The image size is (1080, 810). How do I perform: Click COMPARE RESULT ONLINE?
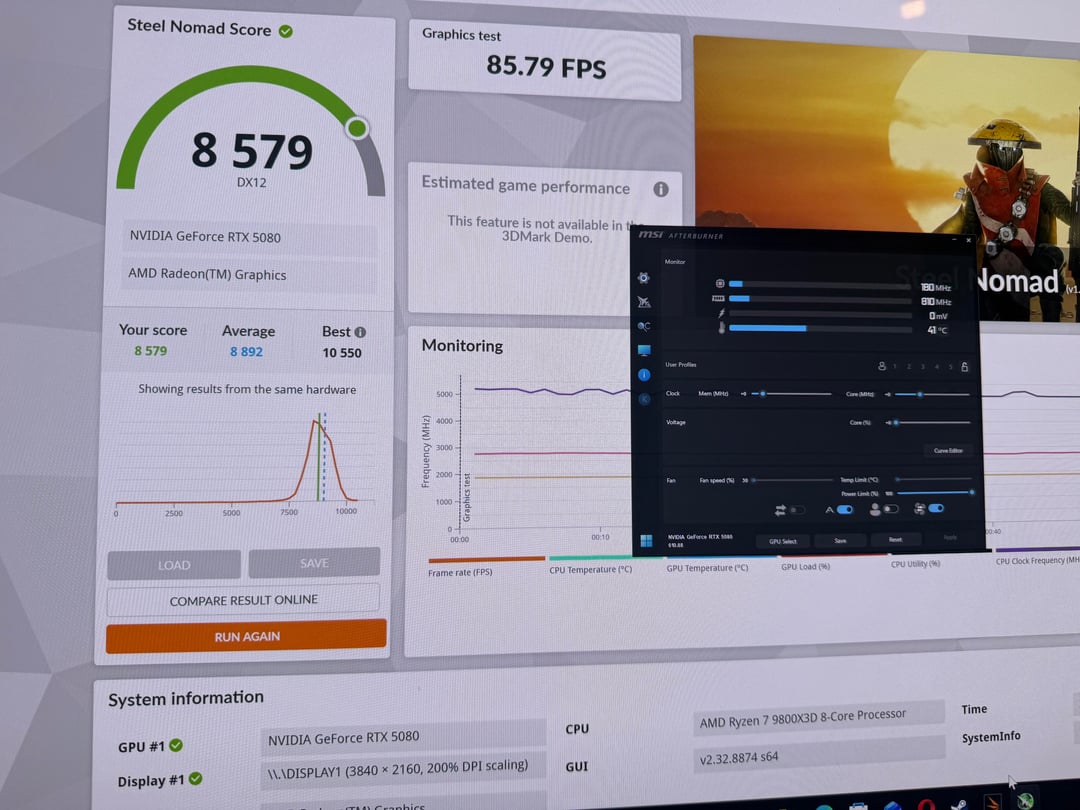243,600
